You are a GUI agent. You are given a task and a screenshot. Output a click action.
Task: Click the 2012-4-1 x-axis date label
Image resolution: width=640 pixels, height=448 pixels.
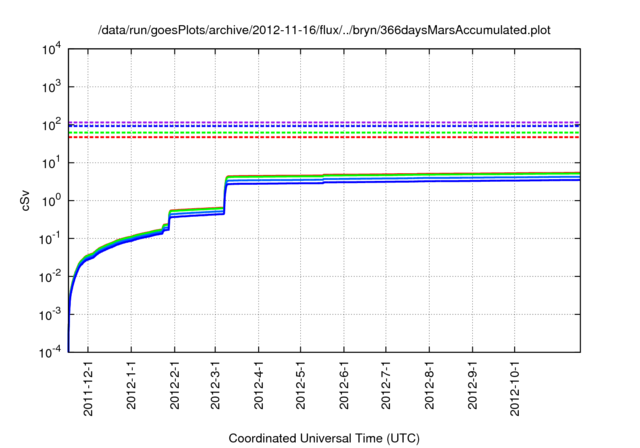tap(259, 384)
